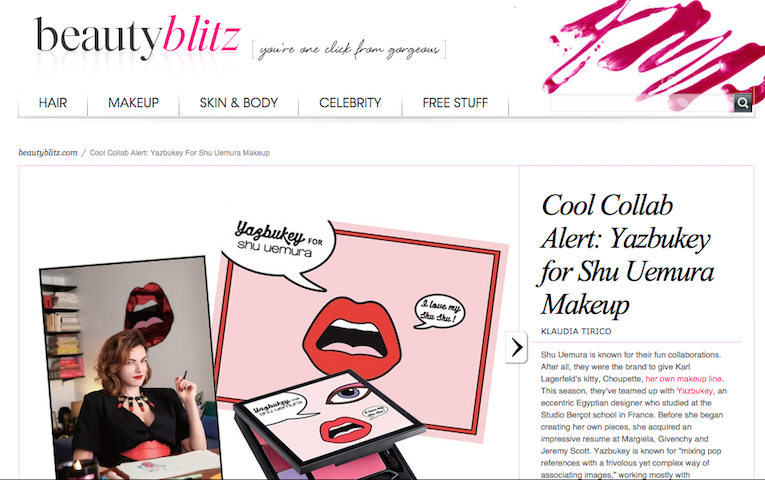The width and height of the screenshot is (765, 480).
Task: Open the 'her own makeup line' link
Action: click(684, 379)
